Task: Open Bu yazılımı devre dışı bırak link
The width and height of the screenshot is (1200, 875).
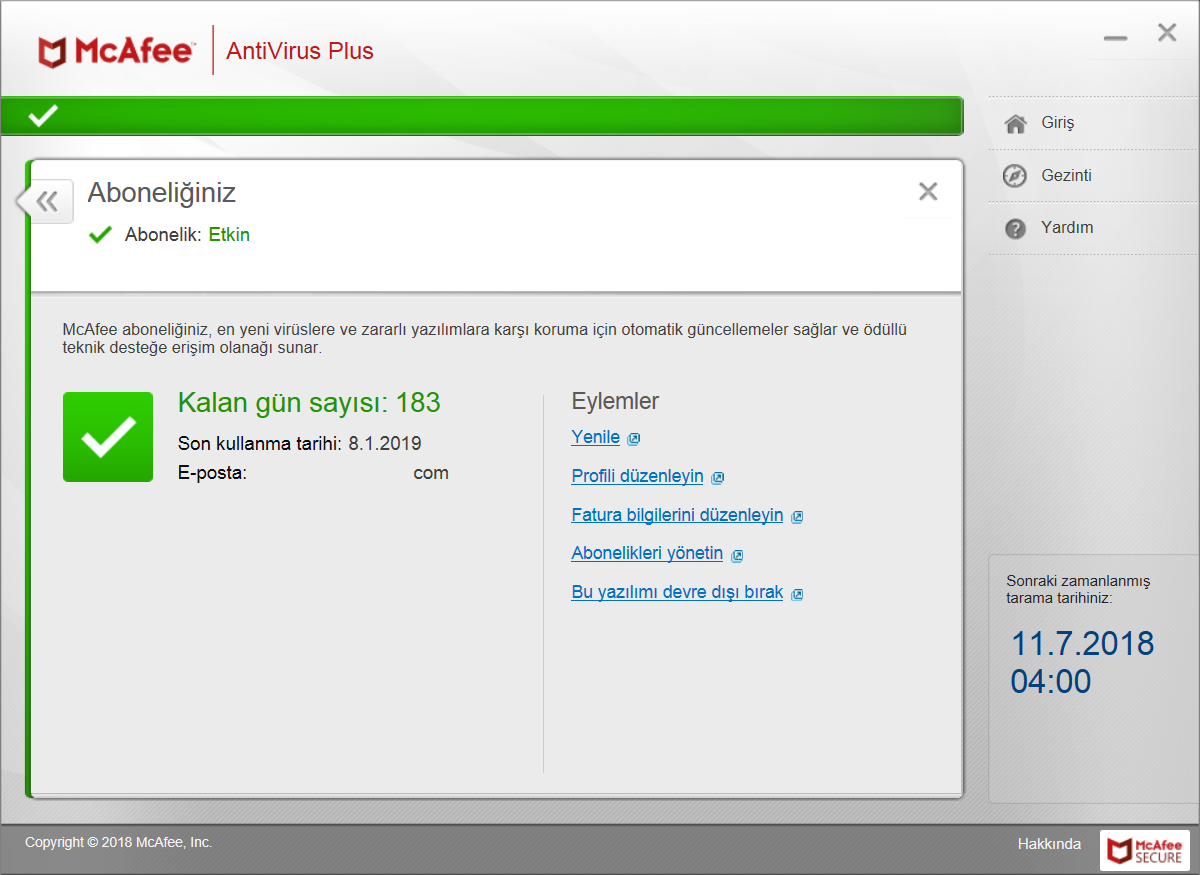Action: click(x=677, y=592)
